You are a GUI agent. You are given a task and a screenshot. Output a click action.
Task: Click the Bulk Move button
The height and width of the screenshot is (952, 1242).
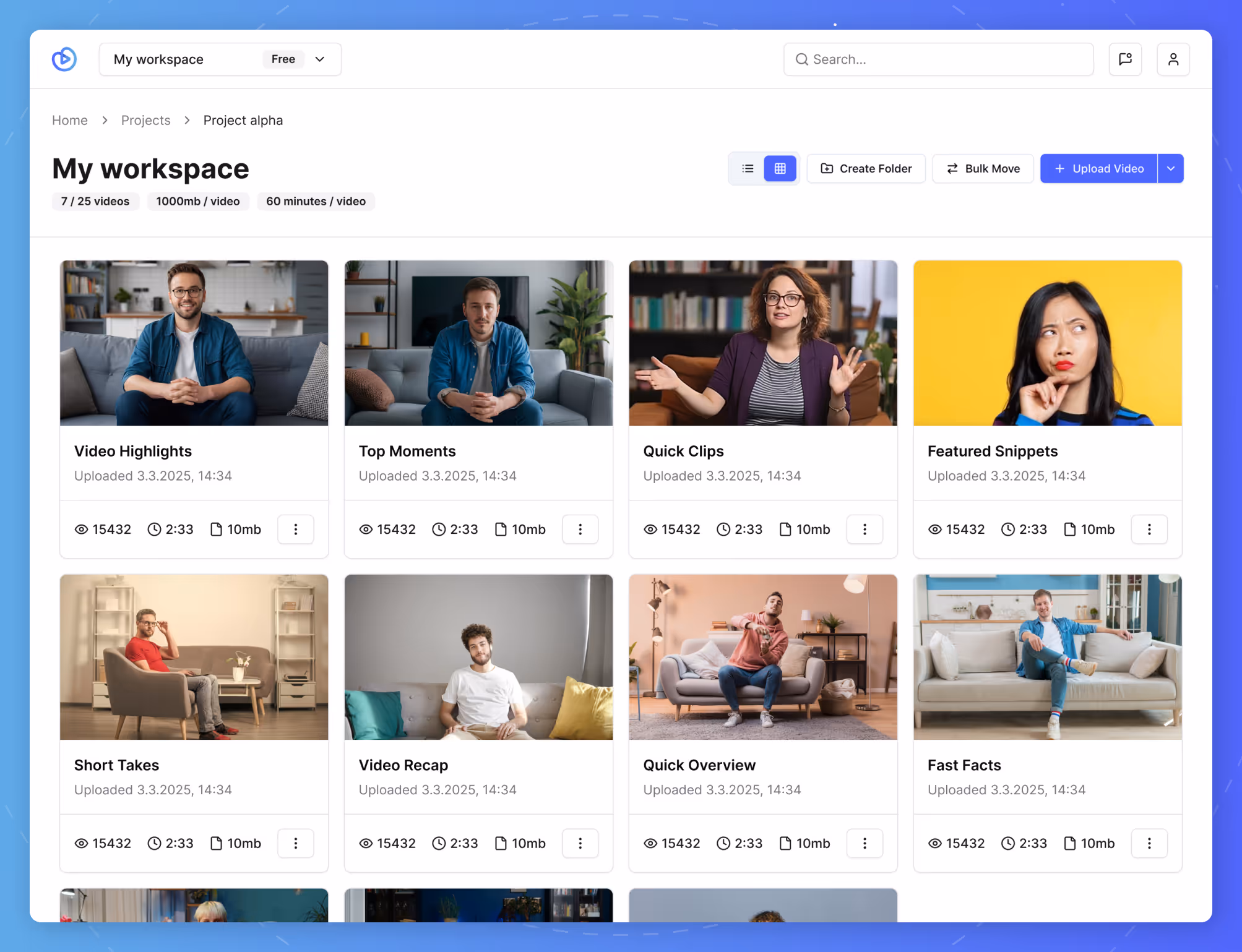[983, 168]
